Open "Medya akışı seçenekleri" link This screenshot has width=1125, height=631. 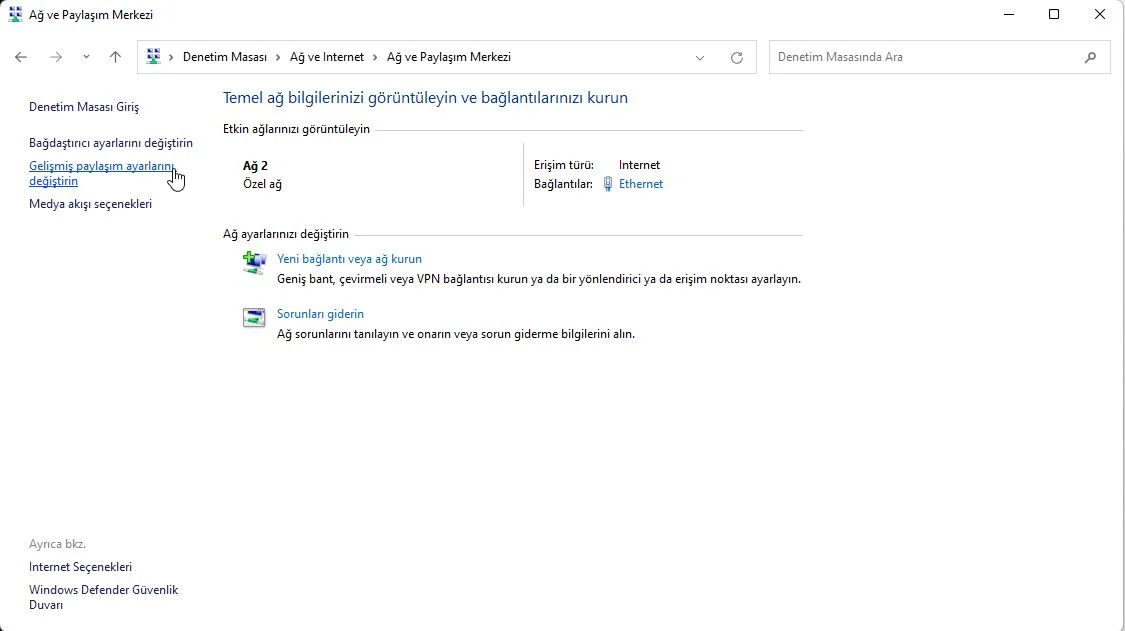90,204
